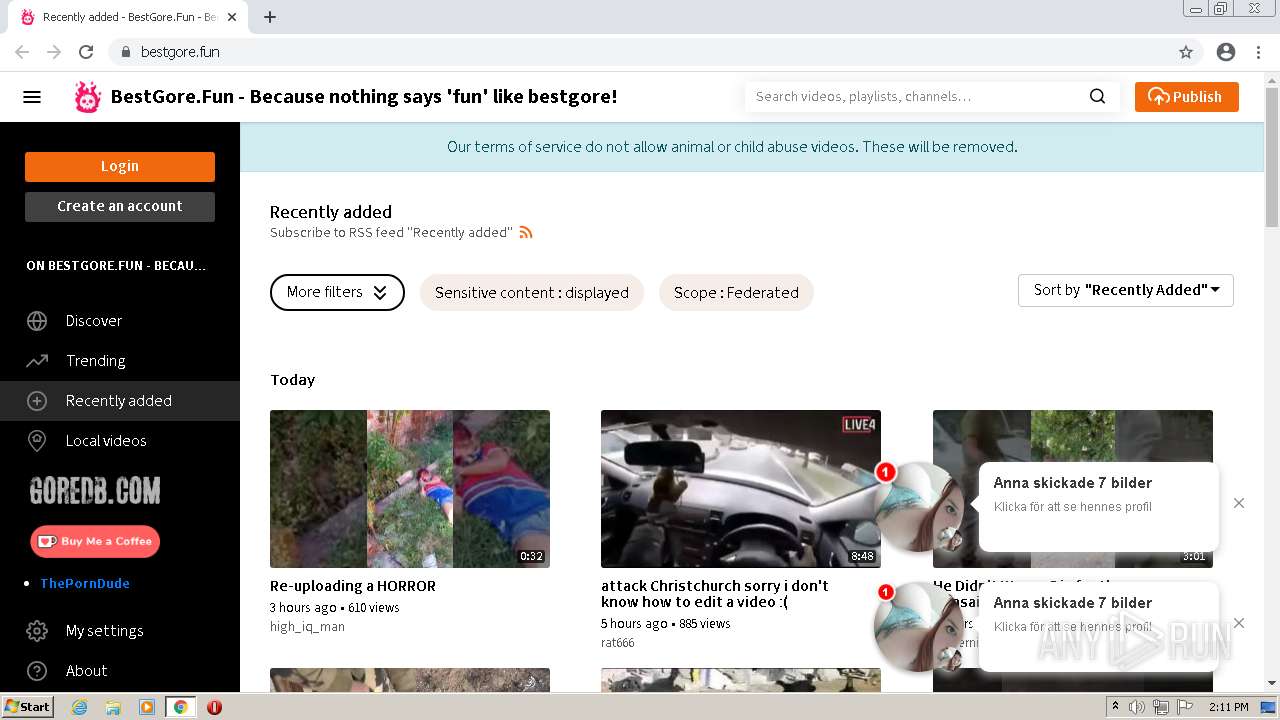Click the Publish upload button
Screen dimensions: 1280x720
pos(1186,97)
